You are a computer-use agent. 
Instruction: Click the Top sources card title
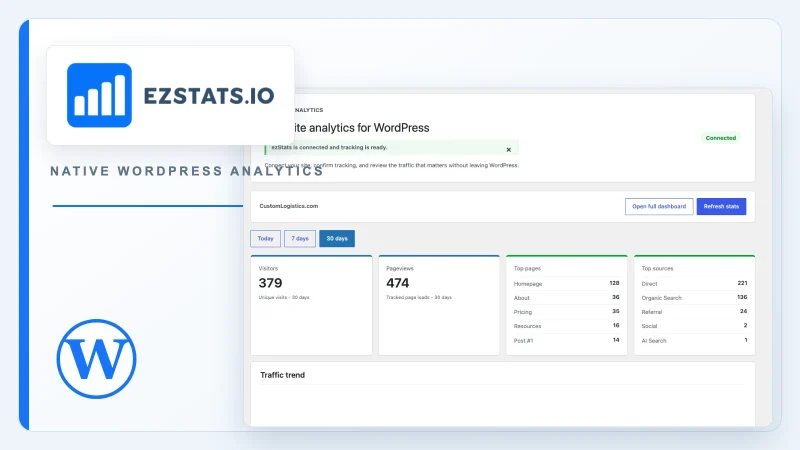pos(657,268)
